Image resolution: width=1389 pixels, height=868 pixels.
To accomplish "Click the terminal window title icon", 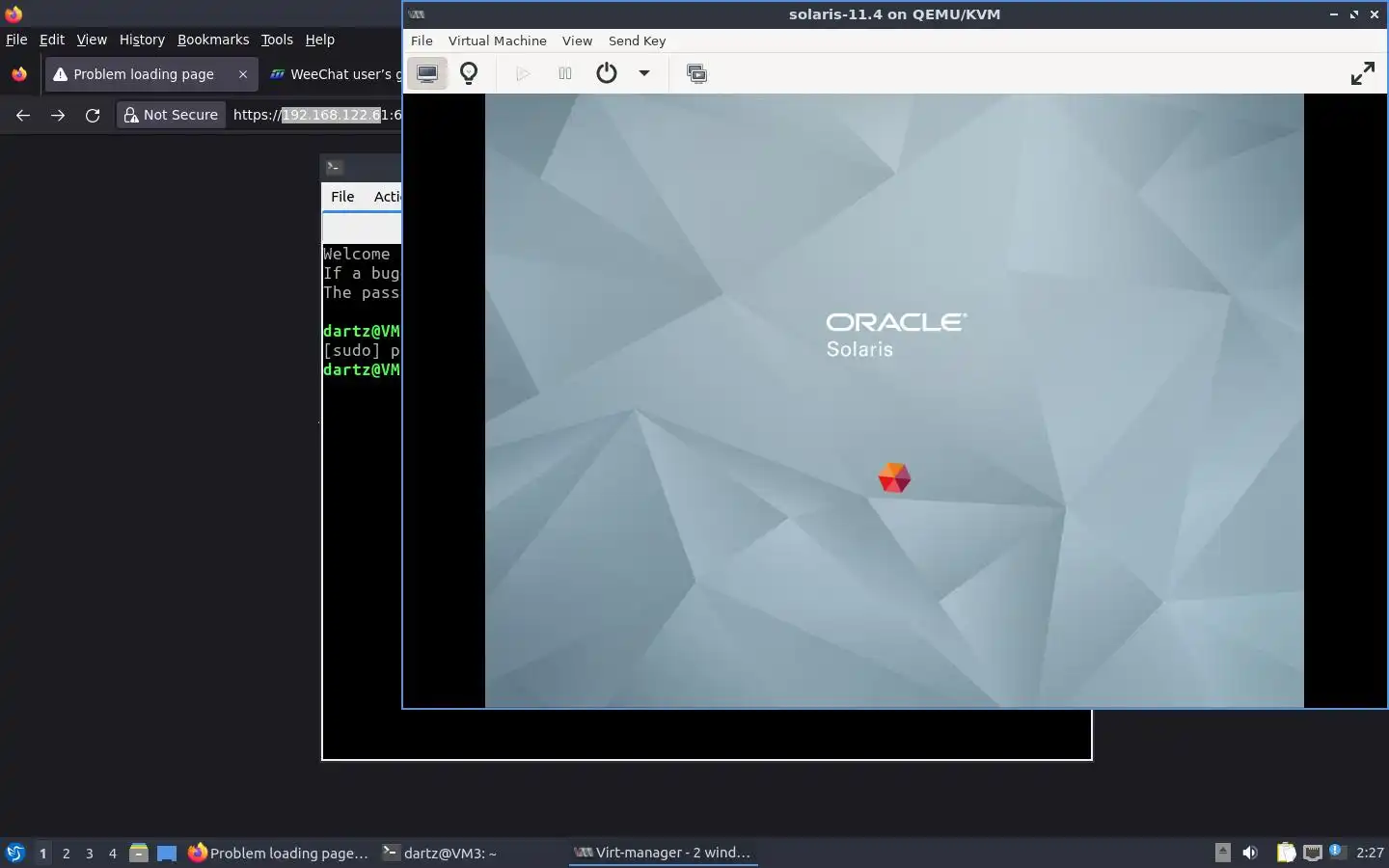I will click(335, 167).
